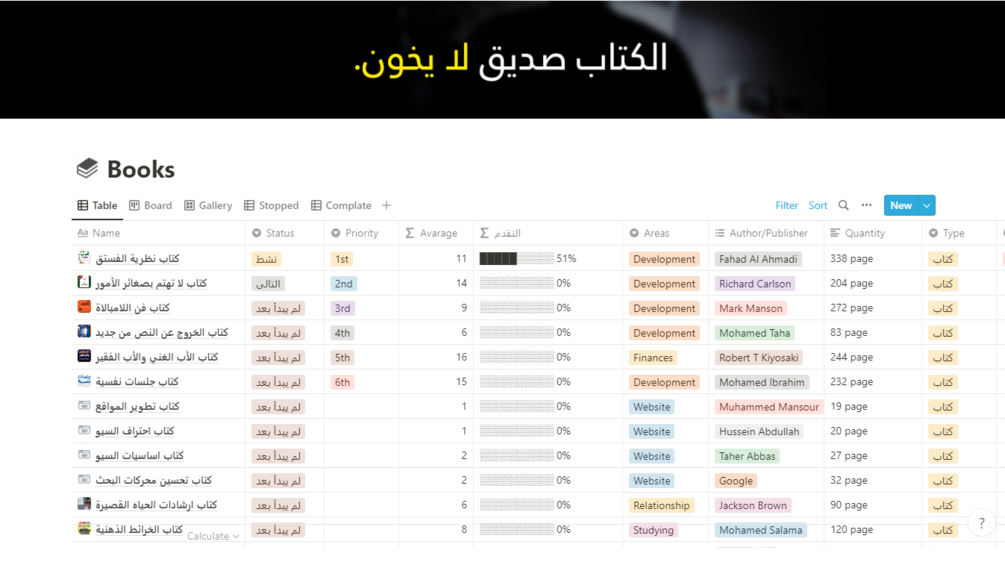
Task: Click progress bar in Richard Carlson row
Action: pyautogui.click(x=517, y=283)
